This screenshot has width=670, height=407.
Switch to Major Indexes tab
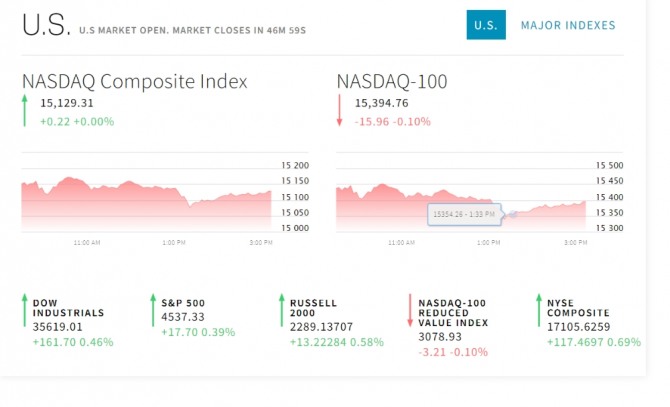pos(568,25)
